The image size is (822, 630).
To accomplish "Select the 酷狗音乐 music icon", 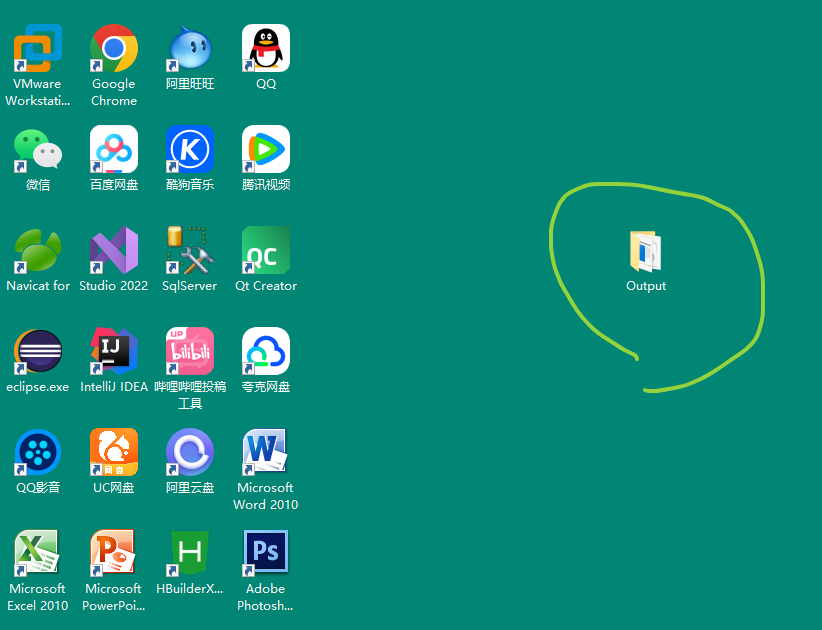I will [x=190, y=149].
